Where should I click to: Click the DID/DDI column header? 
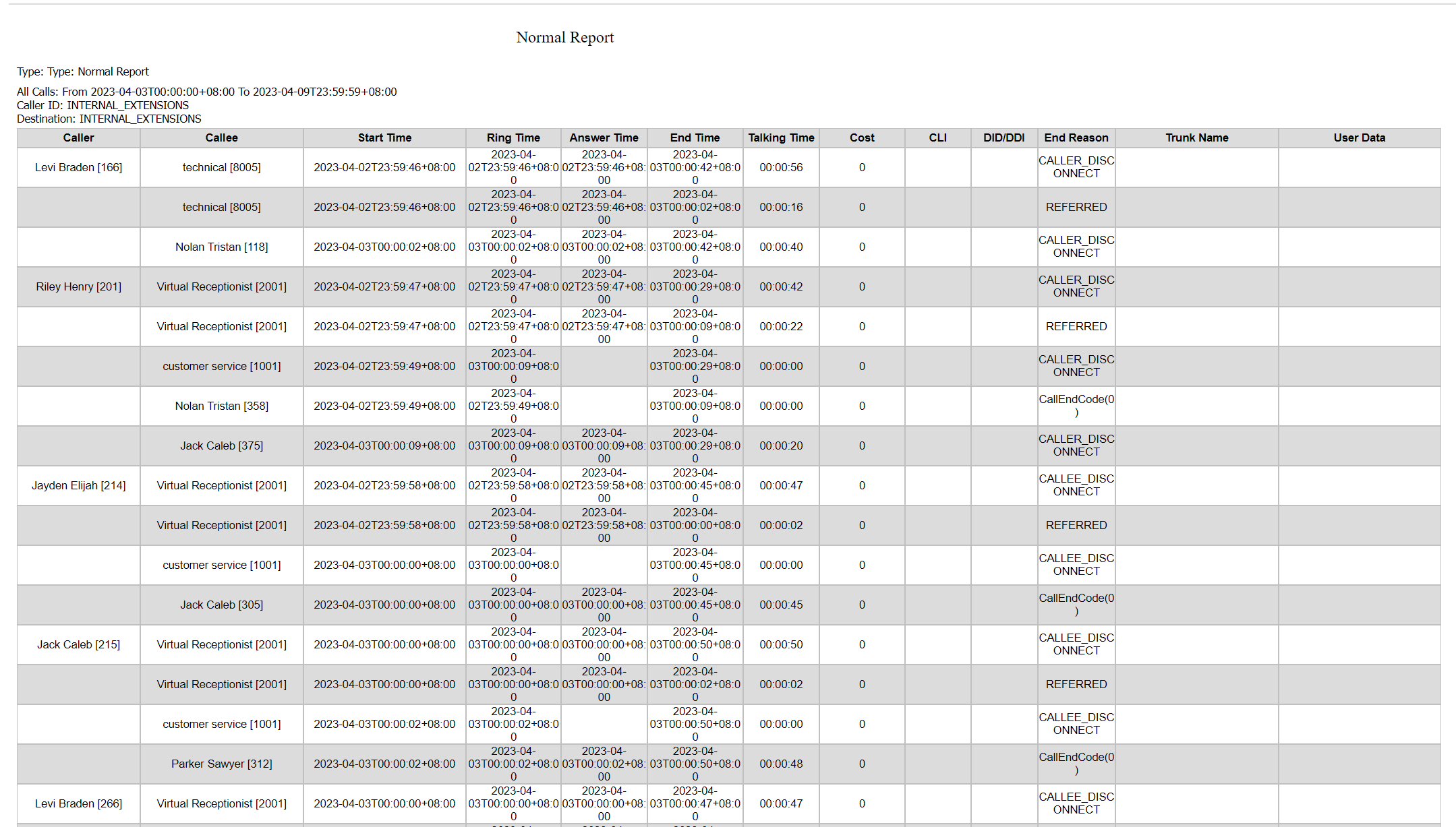coord(1003,137)
